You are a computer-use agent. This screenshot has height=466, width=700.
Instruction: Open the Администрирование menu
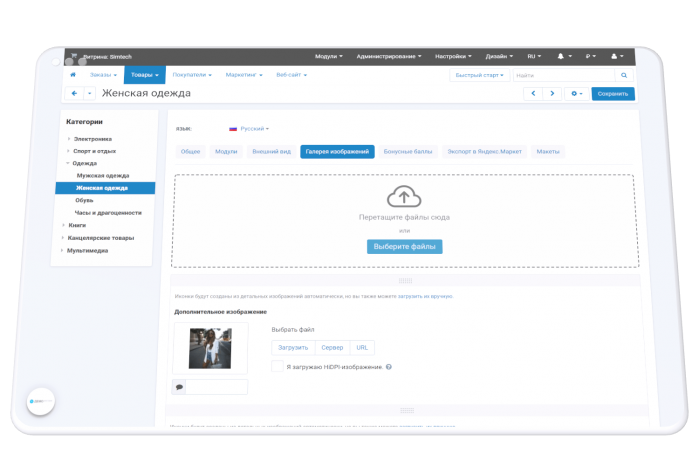(388, 56)
